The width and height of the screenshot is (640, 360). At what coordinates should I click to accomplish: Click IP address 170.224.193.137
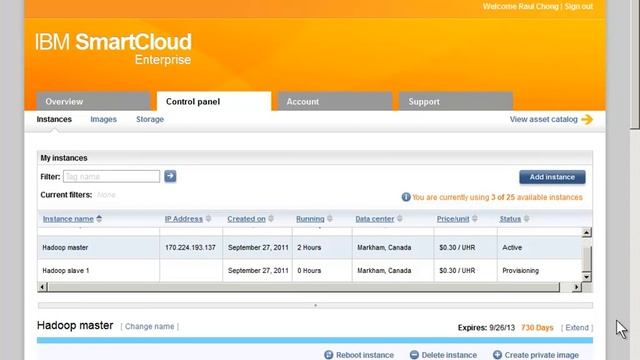tap(190, 247)
